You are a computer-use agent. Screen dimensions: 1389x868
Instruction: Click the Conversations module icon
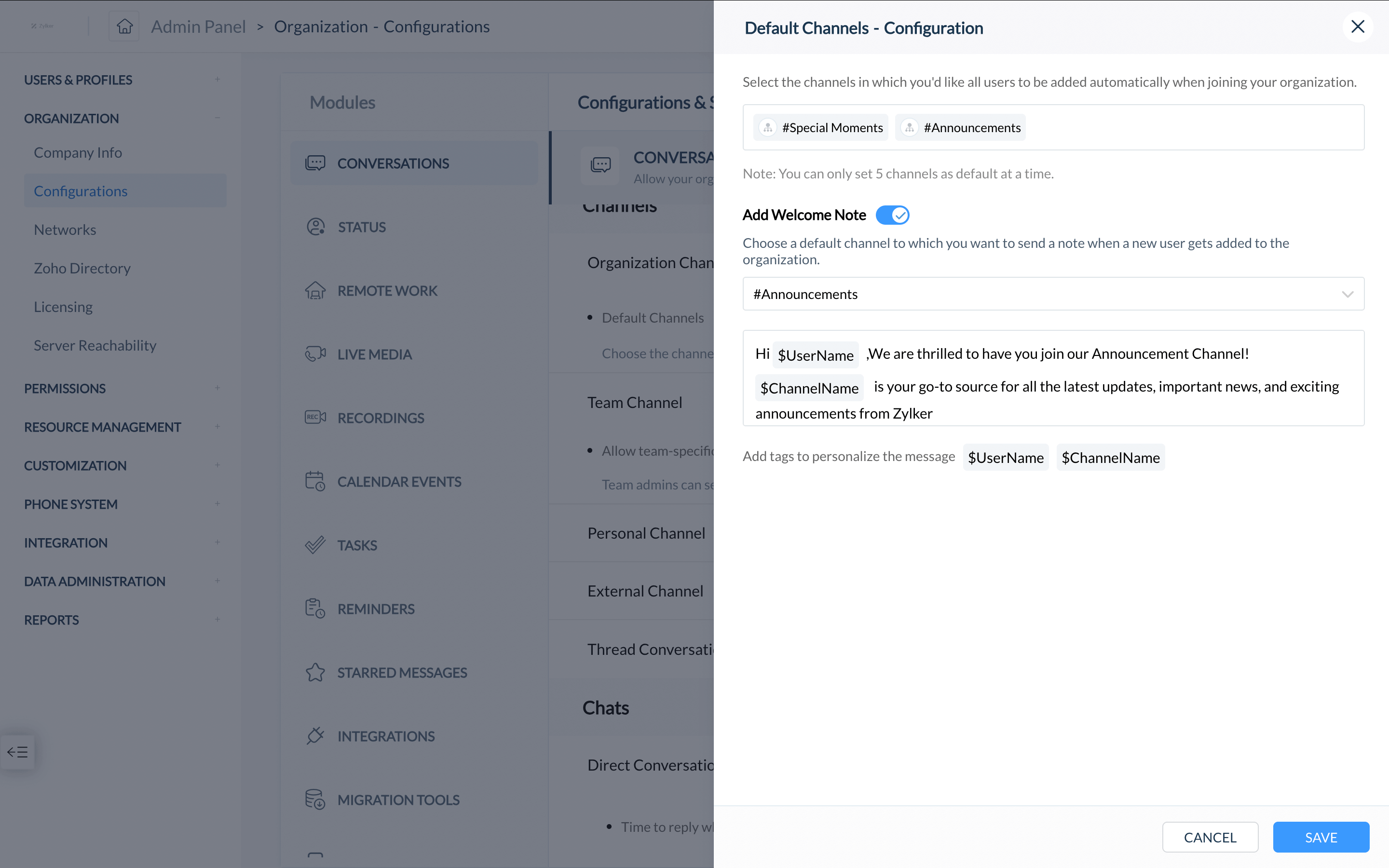coord(315,163)
